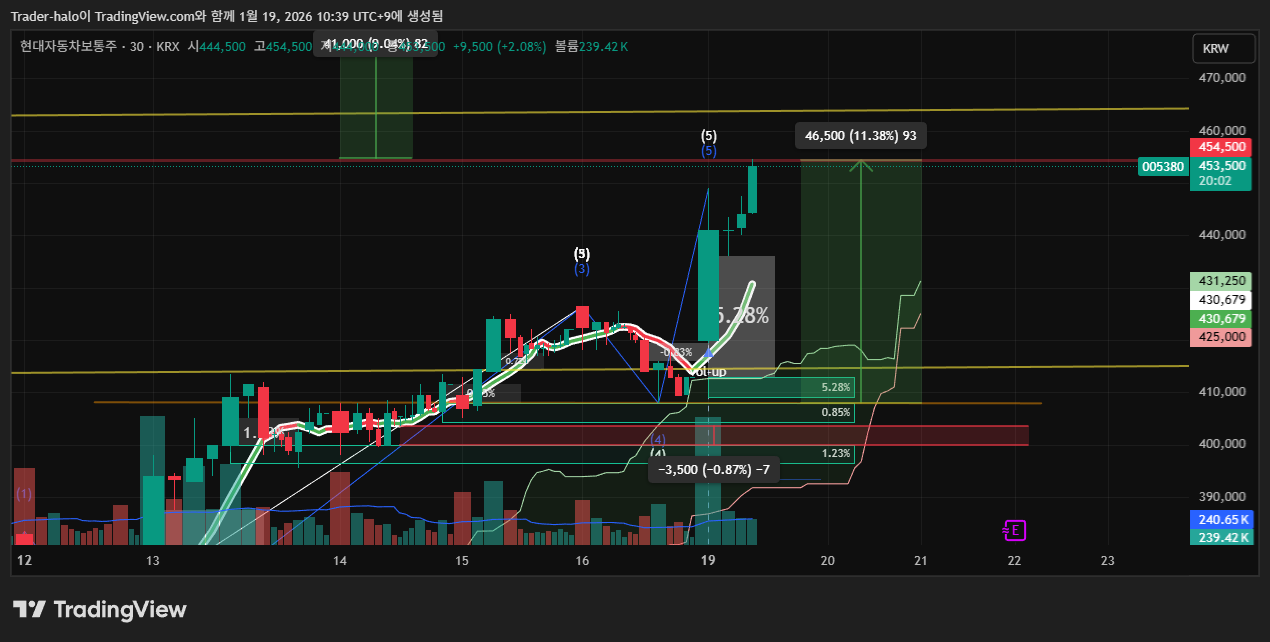The width and height of the screenshot is (1270, 642).
Task: Click the 440,000 price axis tick
Action: (1221, 235)
